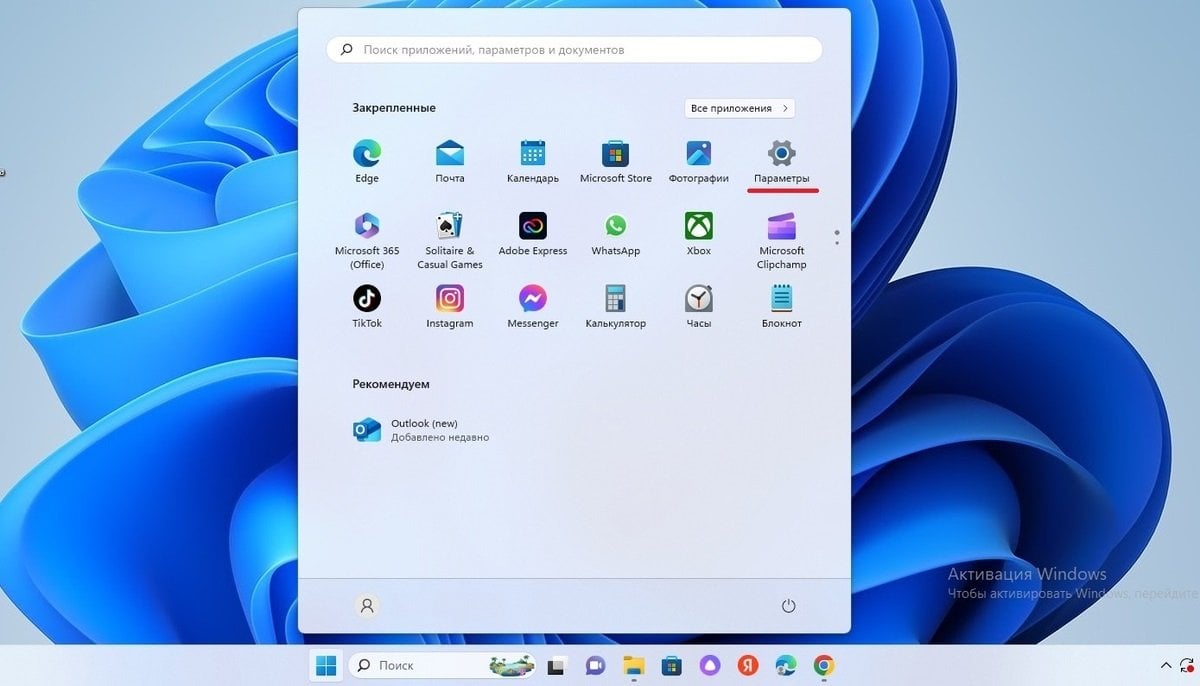Launch Google Chrome from the taskbar
The height and width of the screenshot is (686, 1200).
(x=824, y=665)
